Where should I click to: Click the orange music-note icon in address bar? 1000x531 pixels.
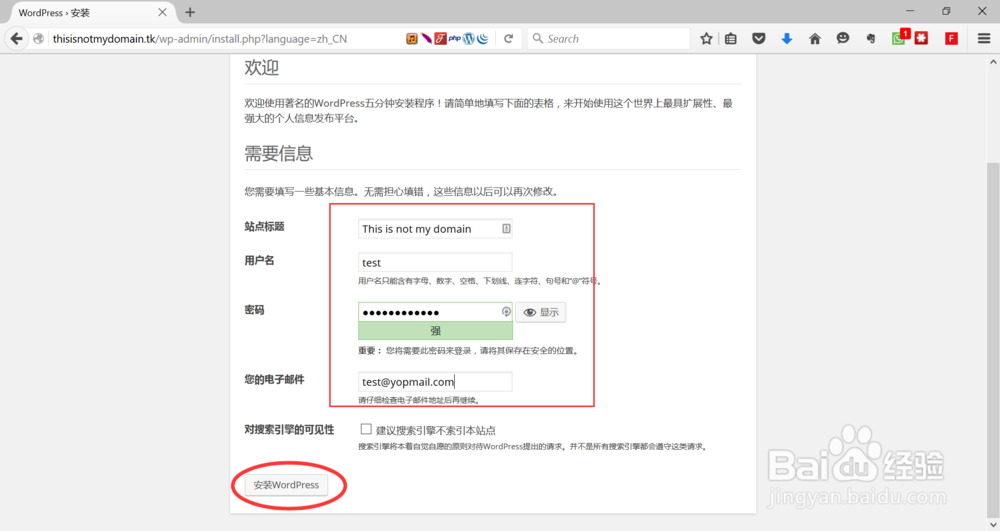point(412,39)
